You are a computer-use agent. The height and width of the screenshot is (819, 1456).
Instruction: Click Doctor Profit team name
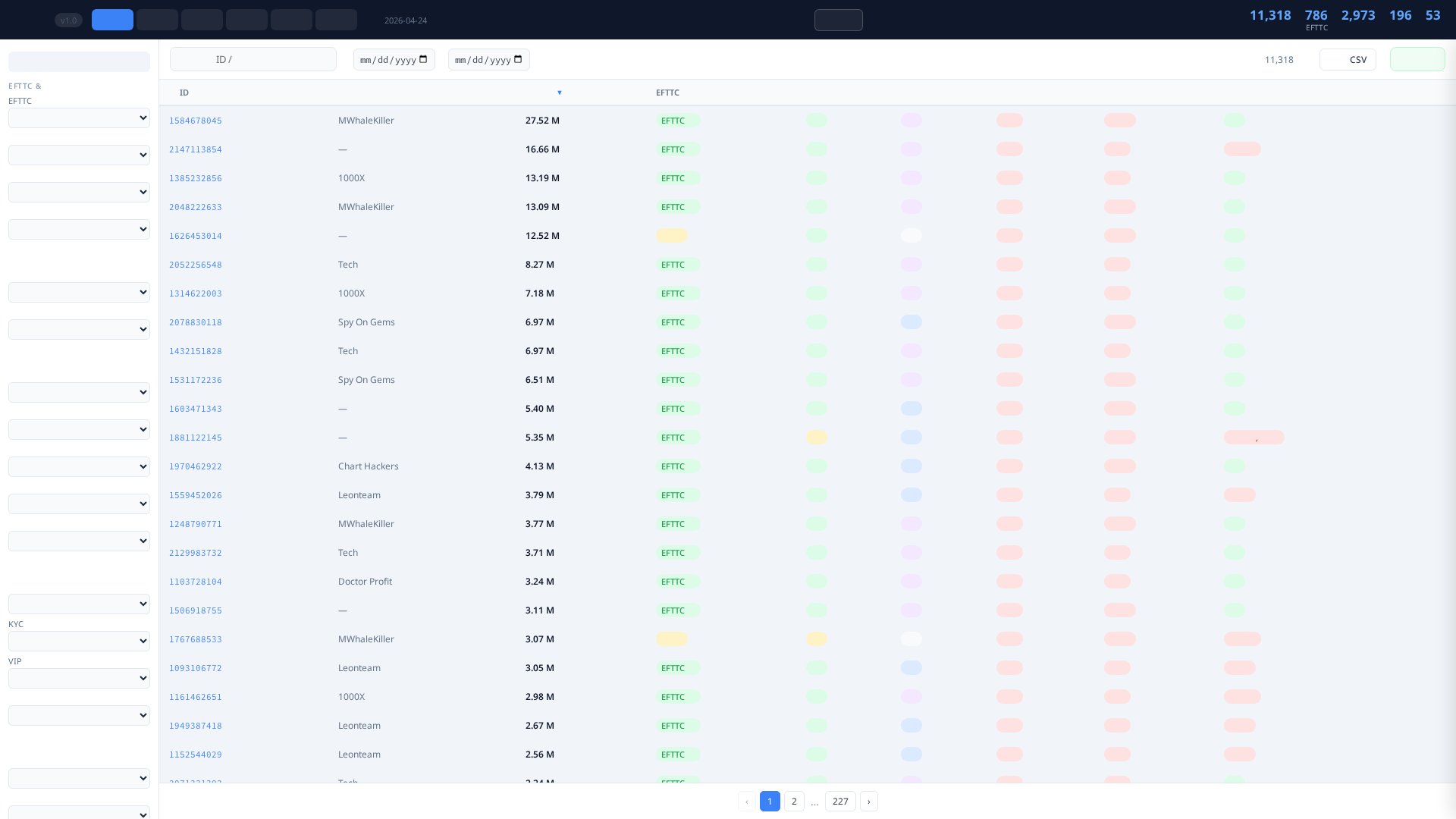pyautogui.click(x=365, y=582)
